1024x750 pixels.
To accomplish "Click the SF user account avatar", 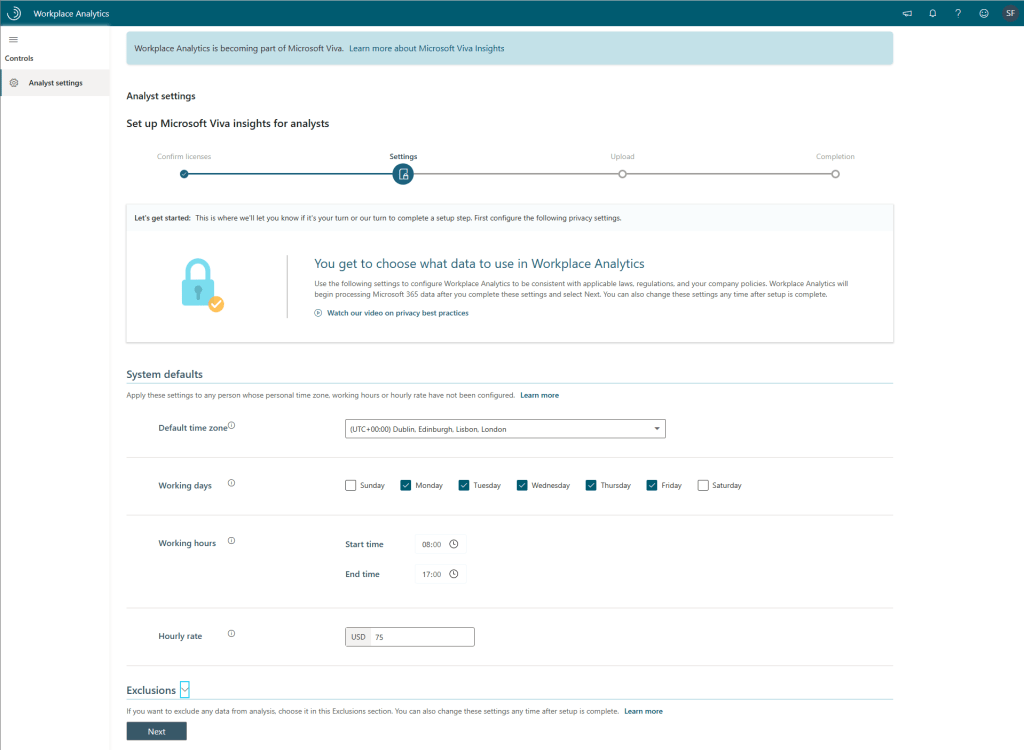I will (x=1010, y=14).
